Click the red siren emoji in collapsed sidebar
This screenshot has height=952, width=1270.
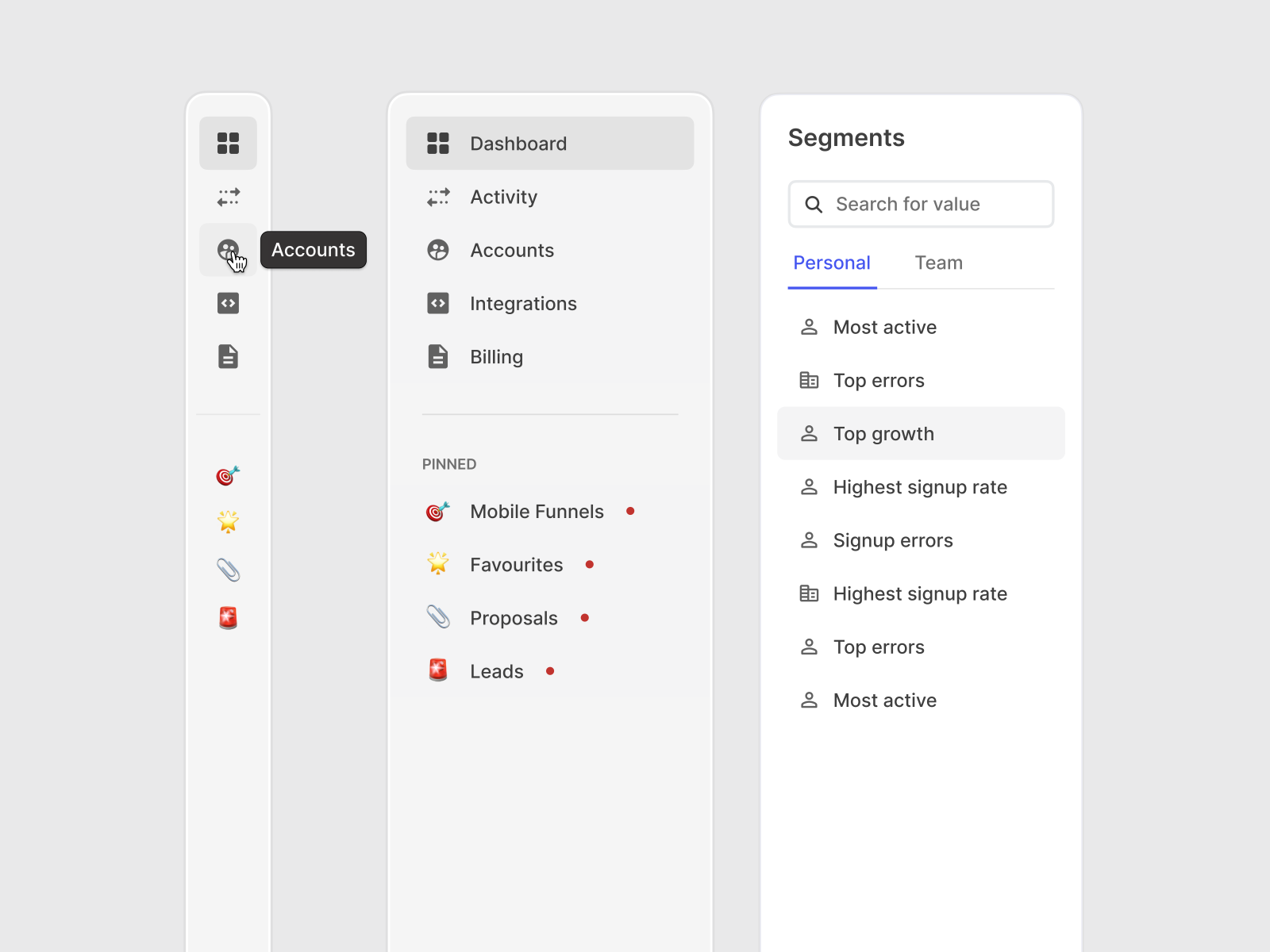coord(228,617)
